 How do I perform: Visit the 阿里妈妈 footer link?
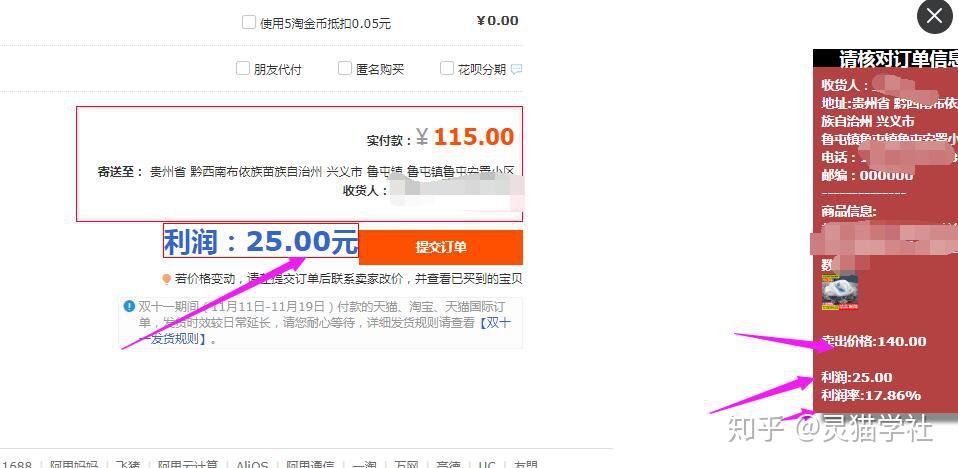point(74,465)
